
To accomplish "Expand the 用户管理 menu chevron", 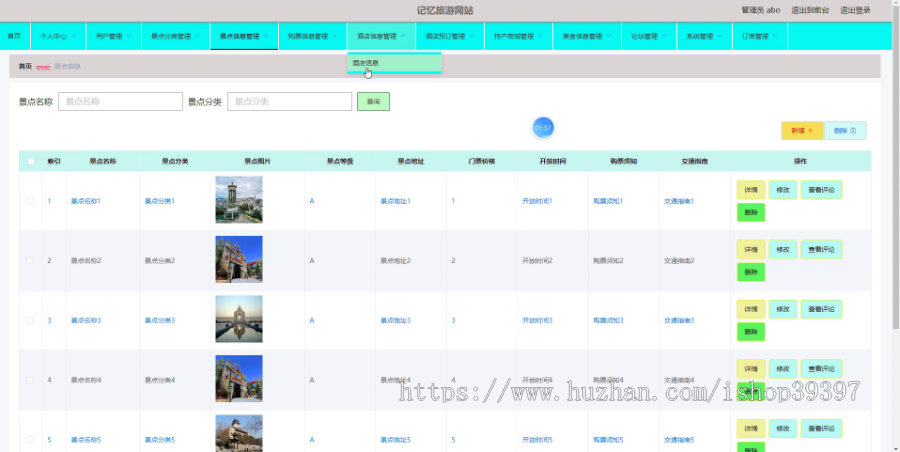I will pyautogui.click(x=129, y=36).
